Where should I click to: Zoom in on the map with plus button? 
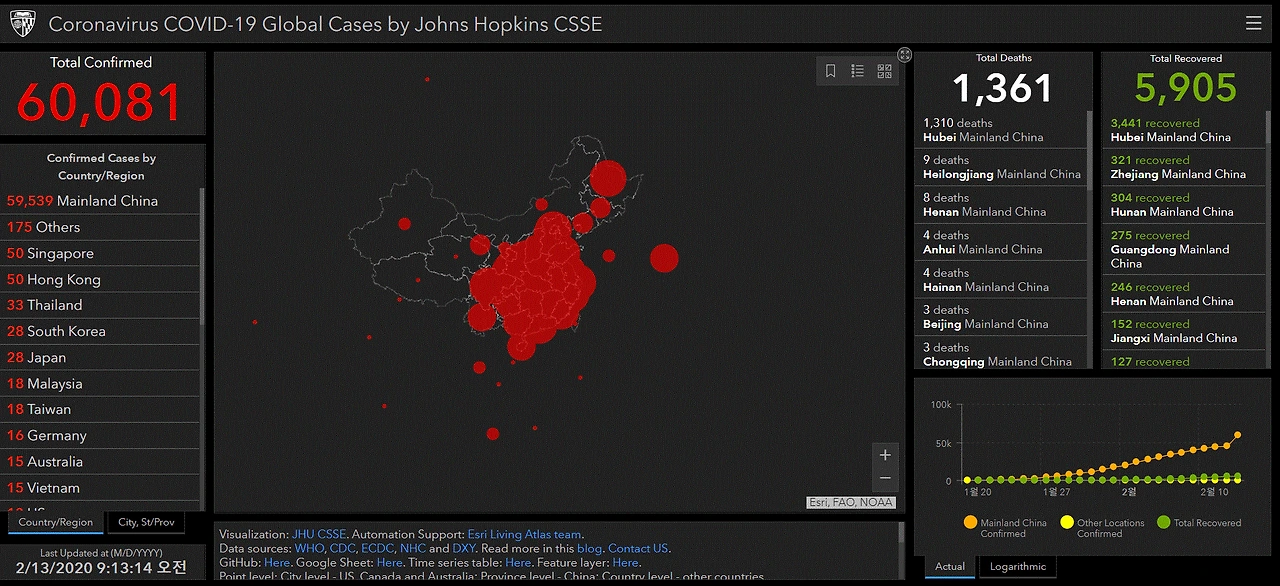point(885,455)
